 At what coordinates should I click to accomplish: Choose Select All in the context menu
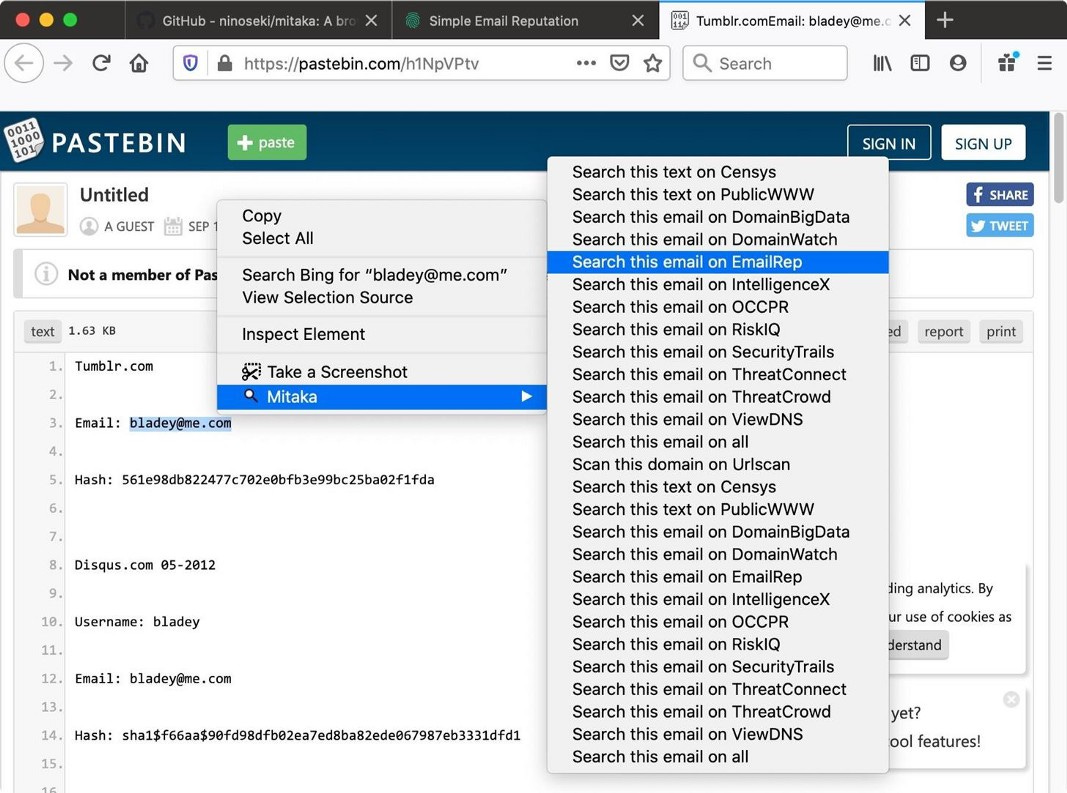382,238
